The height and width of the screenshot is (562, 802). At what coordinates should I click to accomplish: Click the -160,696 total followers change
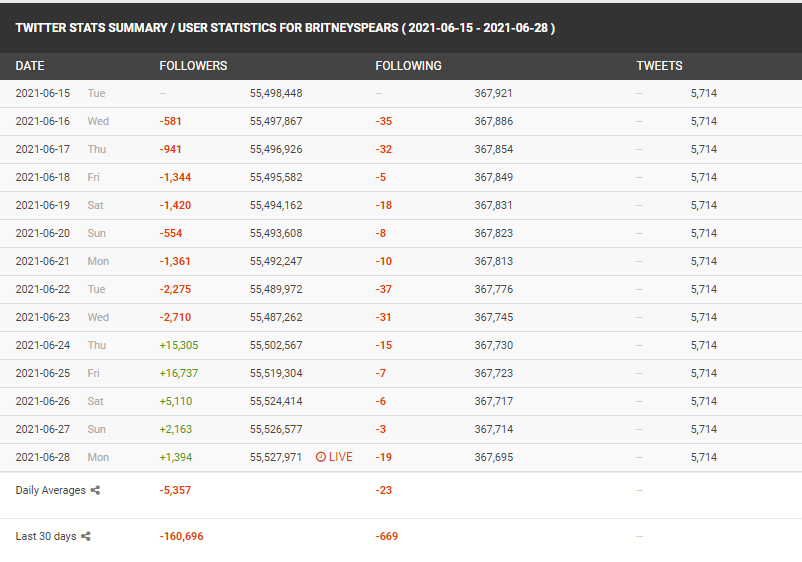(x=181, y=536)
